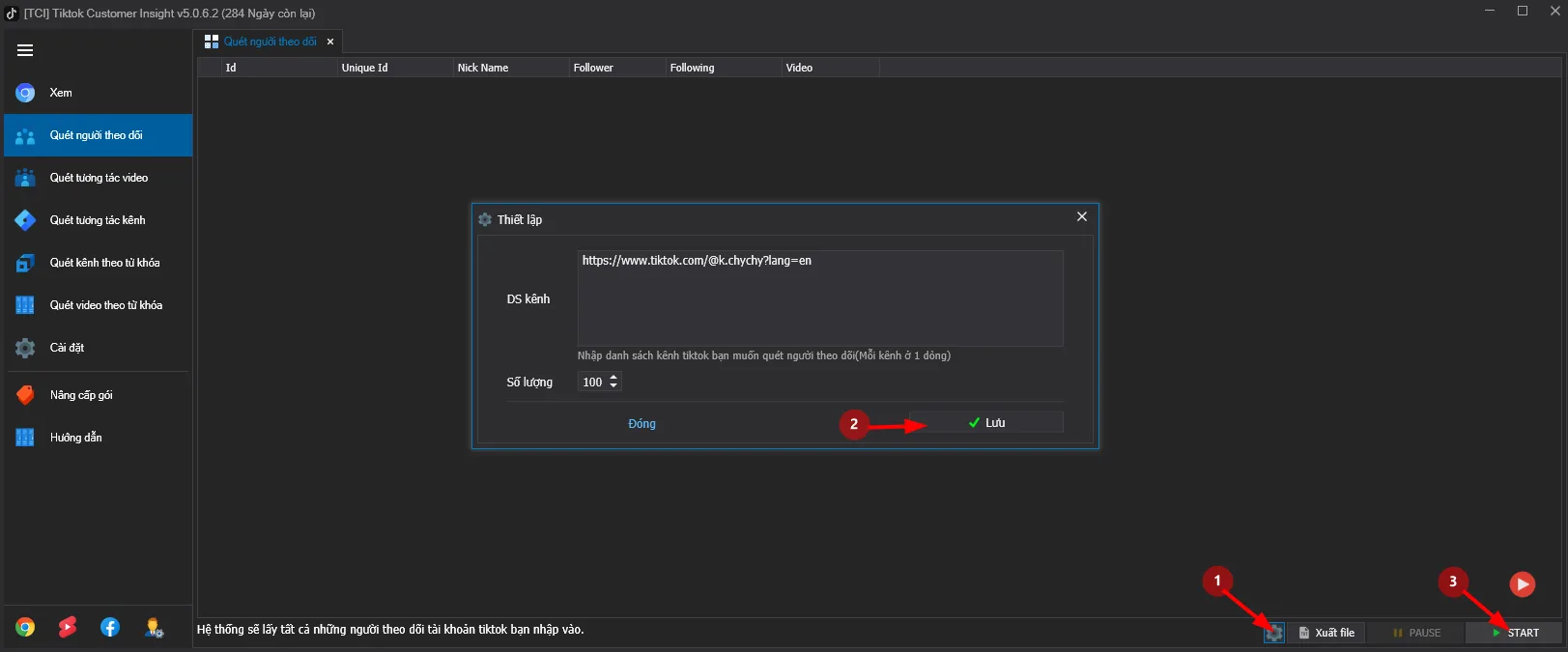Screen dimensions: 1568x652
Task: Click the 'Số lượng' label
Action: [x=529, y=383]
